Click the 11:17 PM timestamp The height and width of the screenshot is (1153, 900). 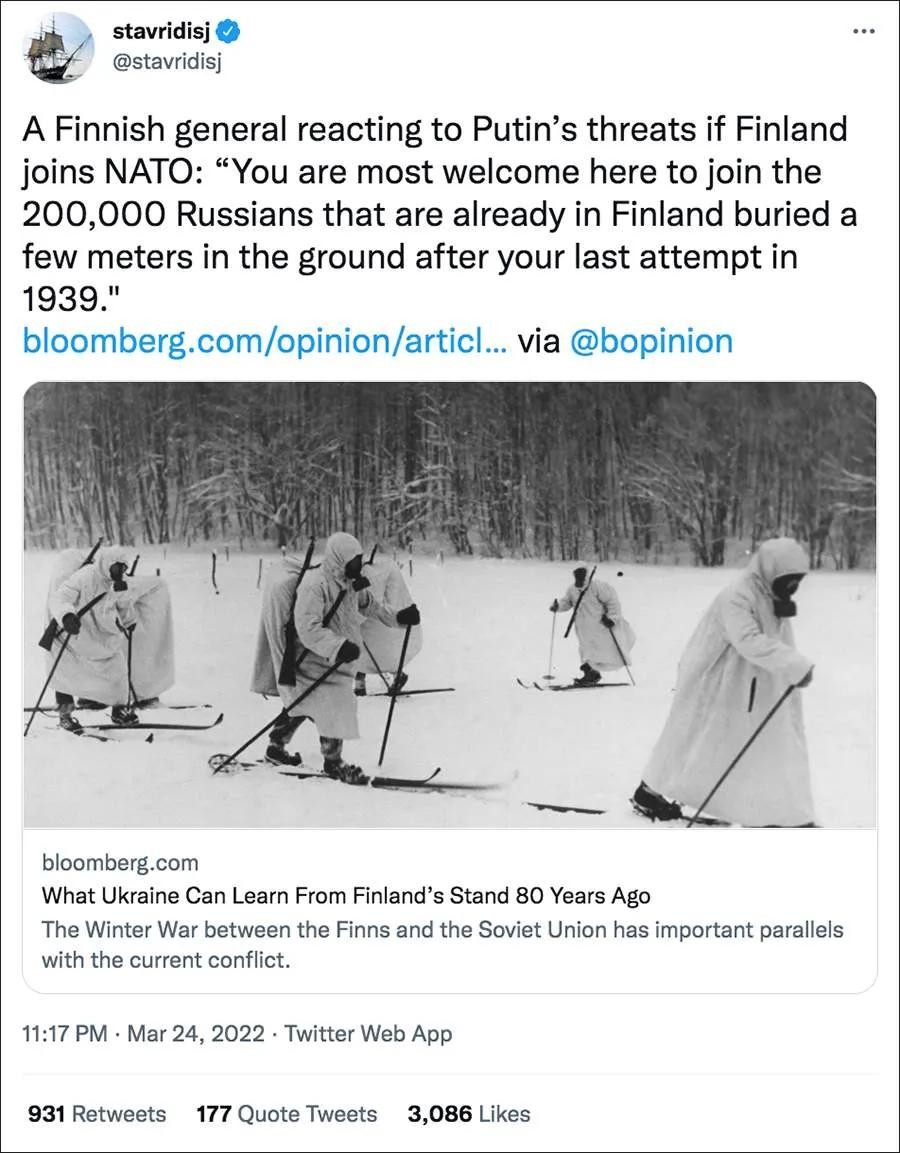tap(64, 1033)
